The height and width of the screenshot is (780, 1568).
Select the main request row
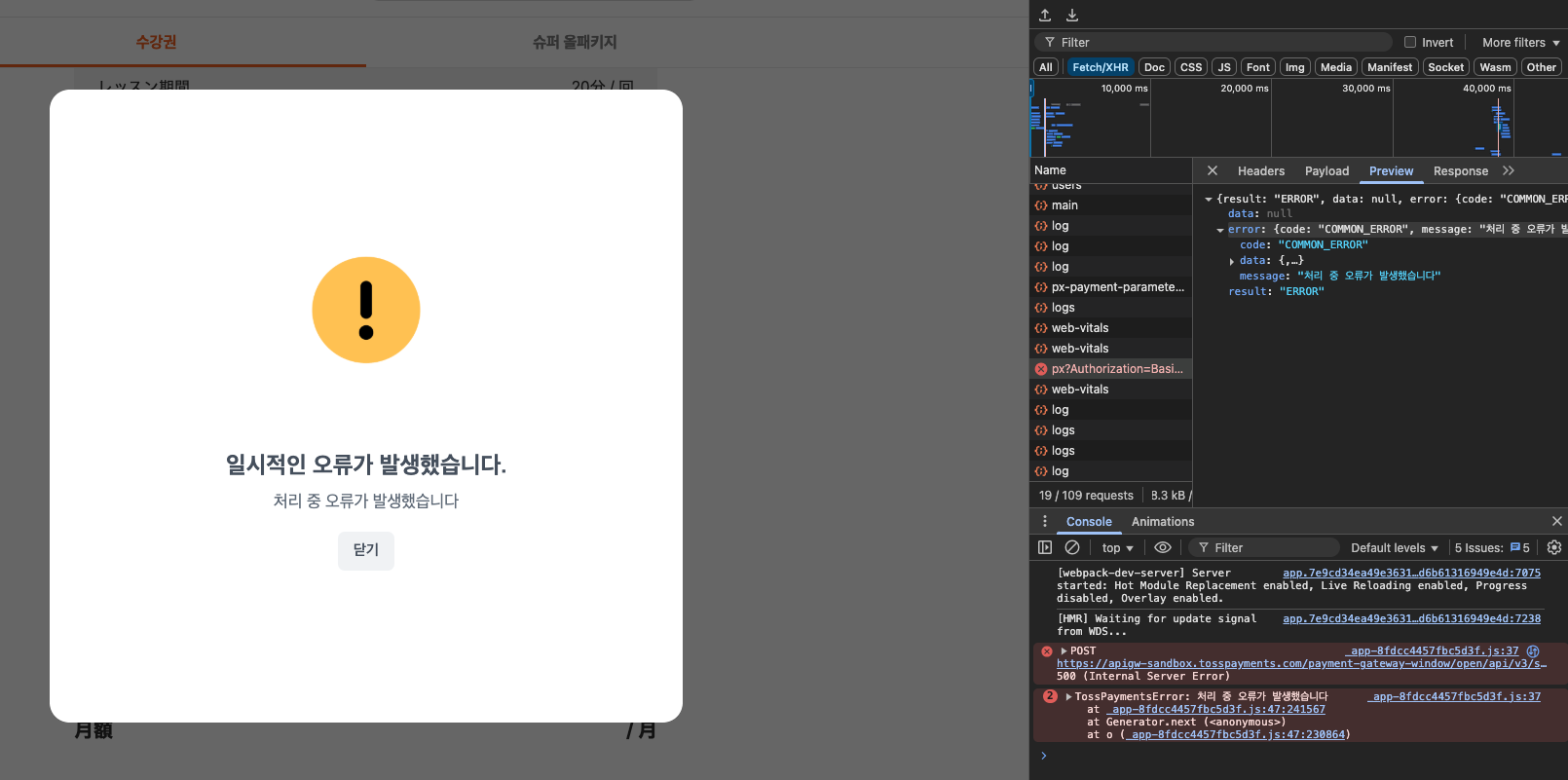(1111, 205)
